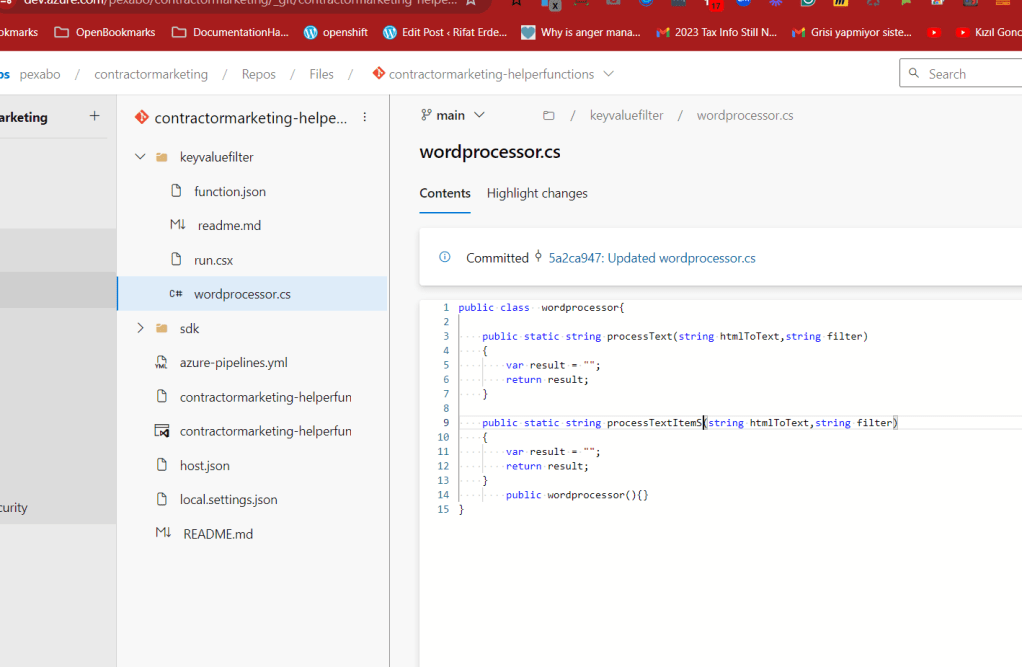Click wordprocessor.cs in path breadcrumb
The width and height of the screenshot is (1022, 667).
(745, 115)
